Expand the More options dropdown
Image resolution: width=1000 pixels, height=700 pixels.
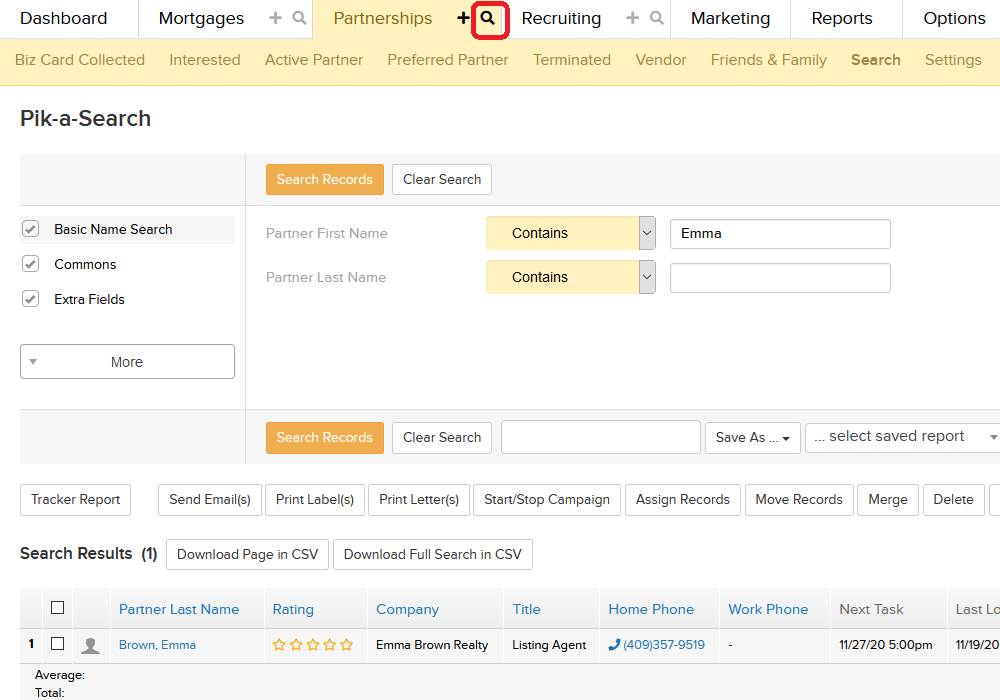[x=128, y=361]
